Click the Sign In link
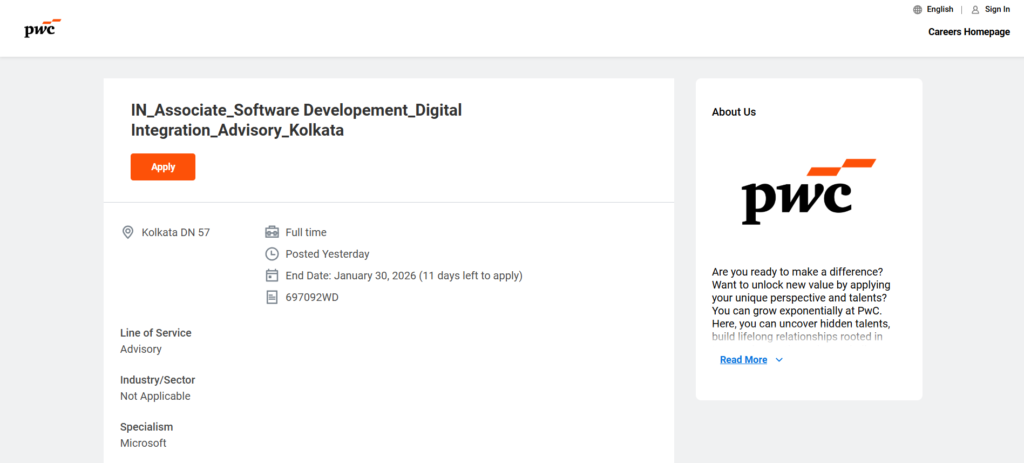The width and height of the screenshot is (1024, 463). tap(997, 9)
